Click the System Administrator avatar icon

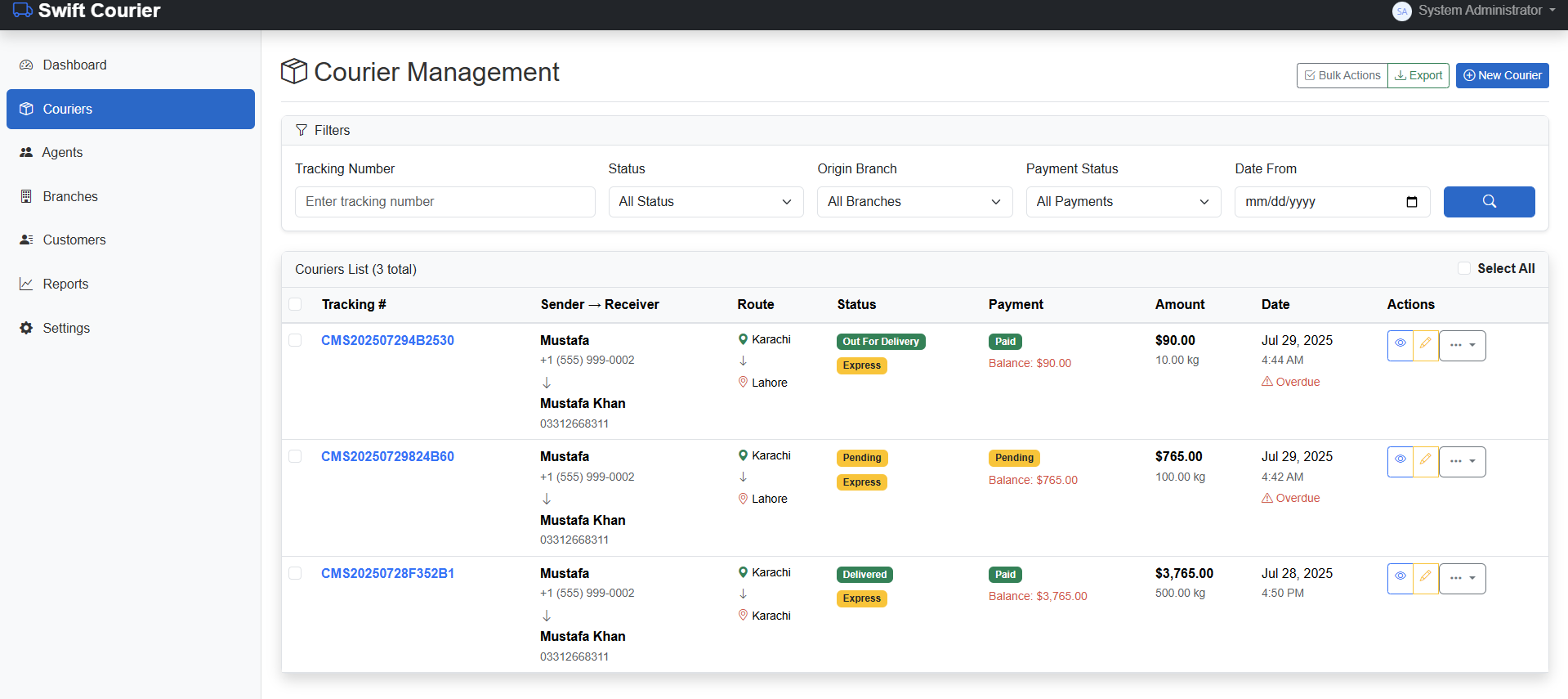[x=1401, y=11]
